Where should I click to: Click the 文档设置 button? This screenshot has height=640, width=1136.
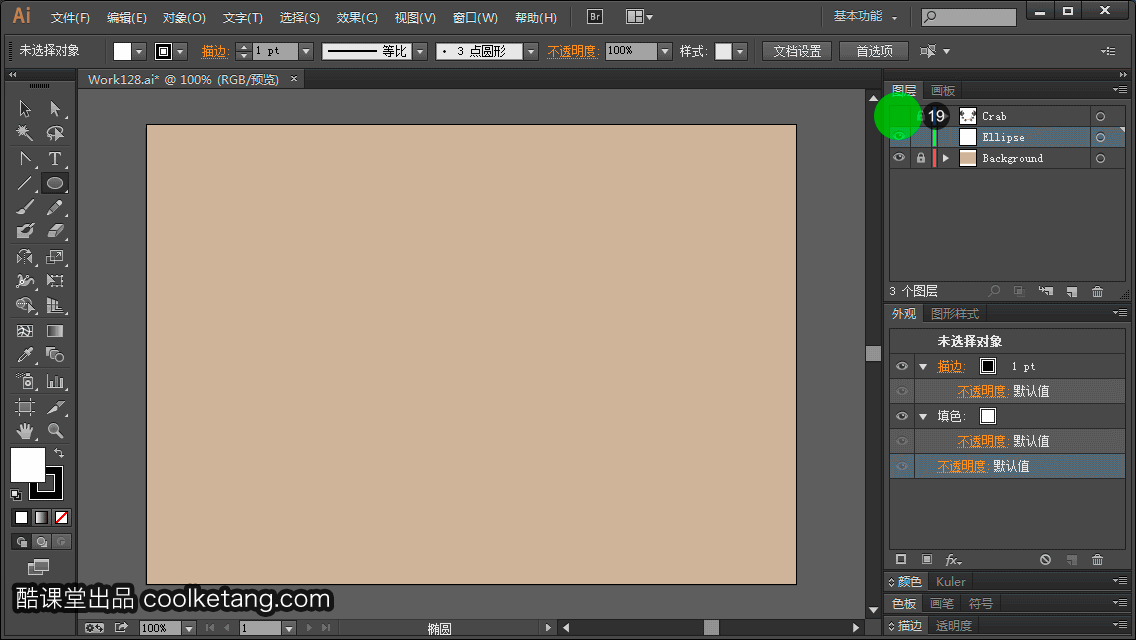click(x=797, y=51)
